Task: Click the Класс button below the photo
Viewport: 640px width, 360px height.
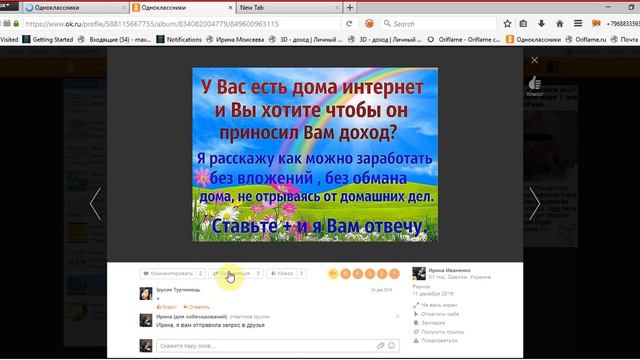Action: (287, 273)
